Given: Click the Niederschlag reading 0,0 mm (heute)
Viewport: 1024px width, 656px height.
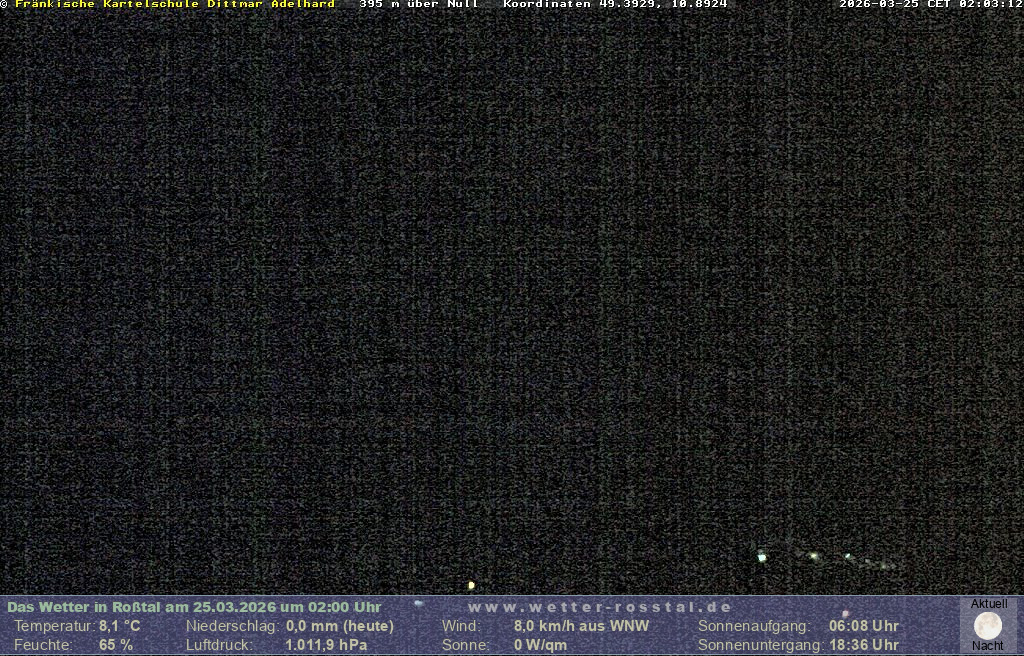Looking at the screenshot, I should click(x=340, y=626).
